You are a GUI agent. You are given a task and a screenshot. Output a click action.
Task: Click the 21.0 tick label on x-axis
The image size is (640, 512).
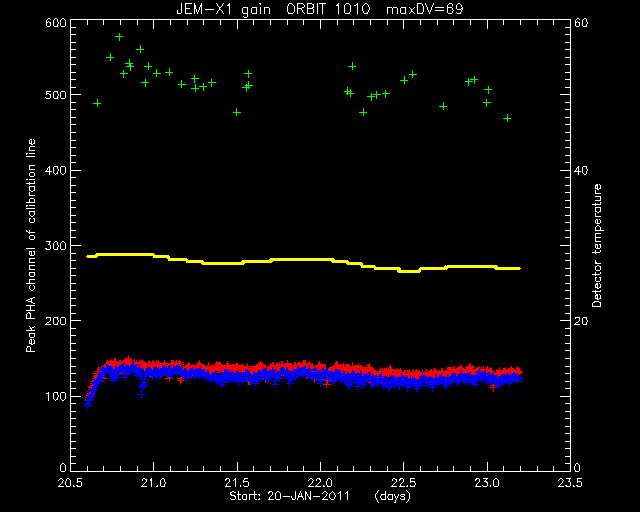pyautogui.click(x=153, y=483)
